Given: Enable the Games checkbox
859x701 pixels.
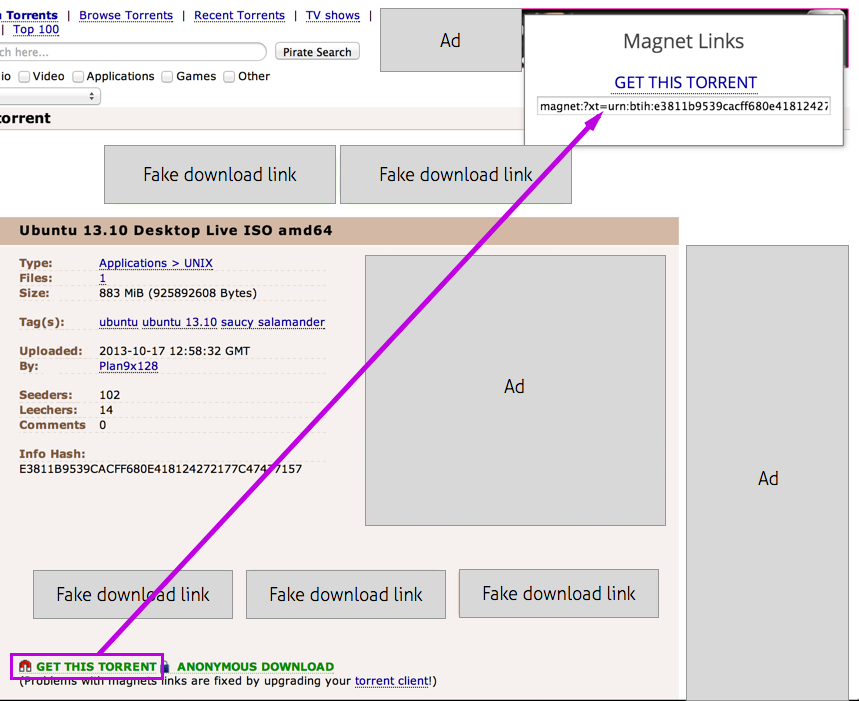Looking at the screenshot, I should 167,77.
